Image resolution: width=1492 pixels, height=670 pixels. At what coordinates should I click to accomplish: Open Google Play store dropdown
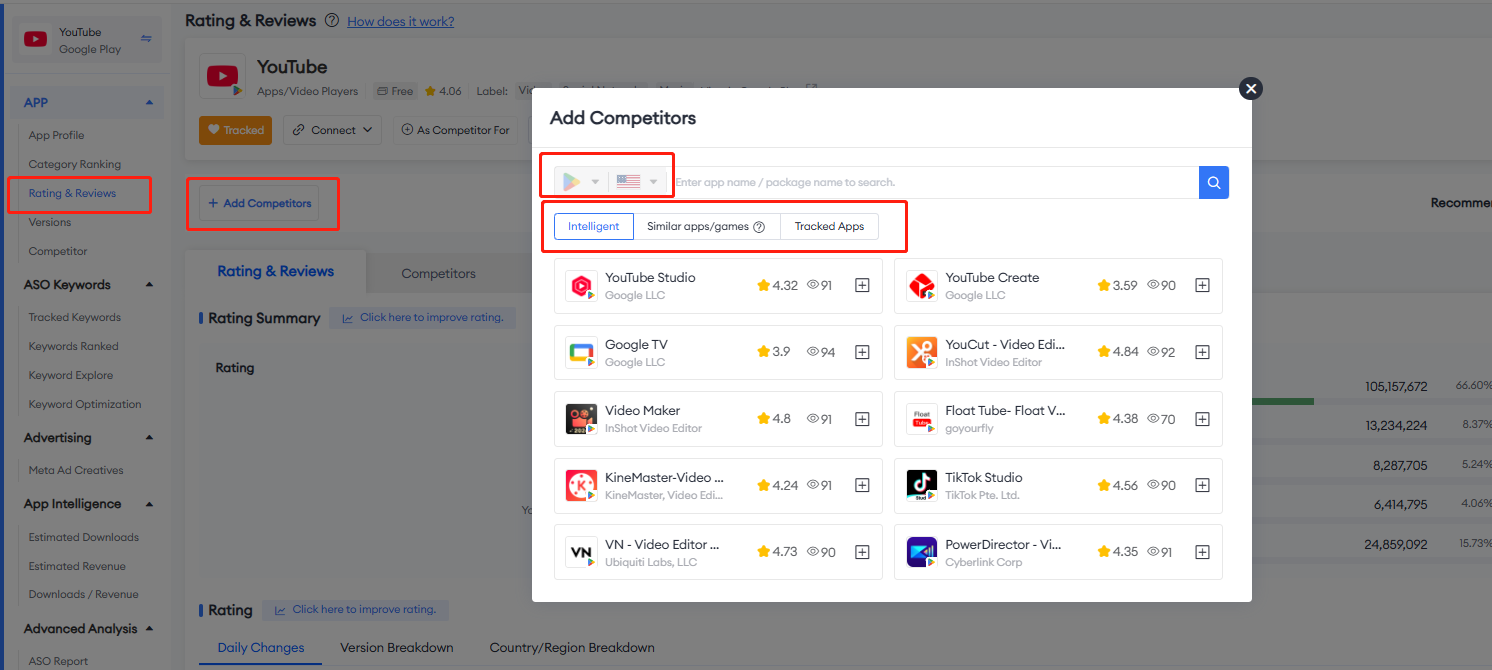(x=581, y=182)
